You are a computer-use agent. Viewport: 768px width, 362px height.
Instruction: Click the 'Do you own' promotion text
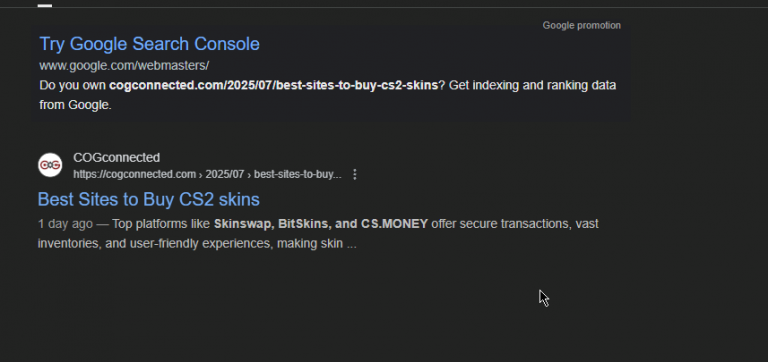[72, 85]
